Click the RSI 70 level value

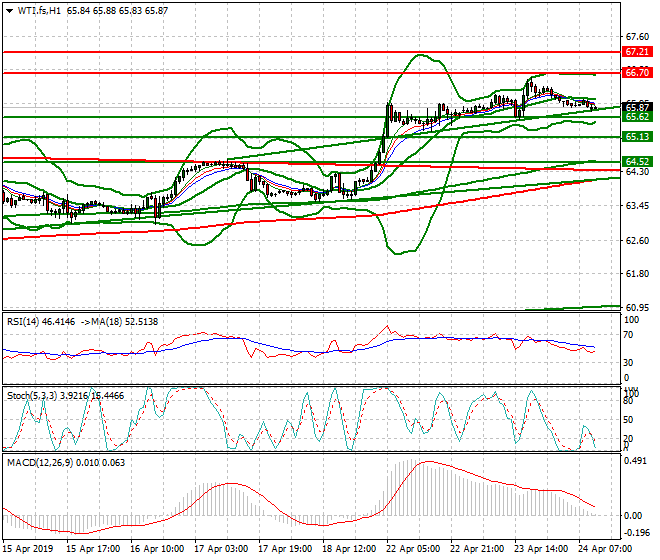(x=628, y=335)
